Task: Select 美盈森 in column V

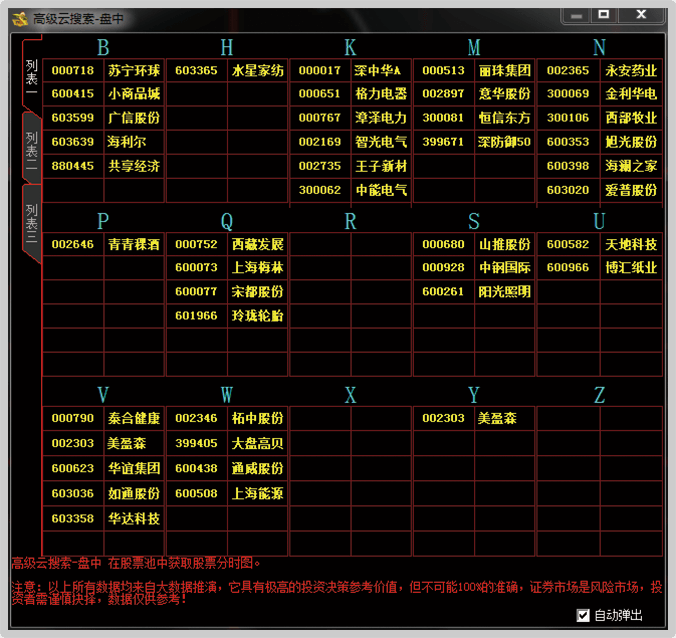Action: point(127,443)
